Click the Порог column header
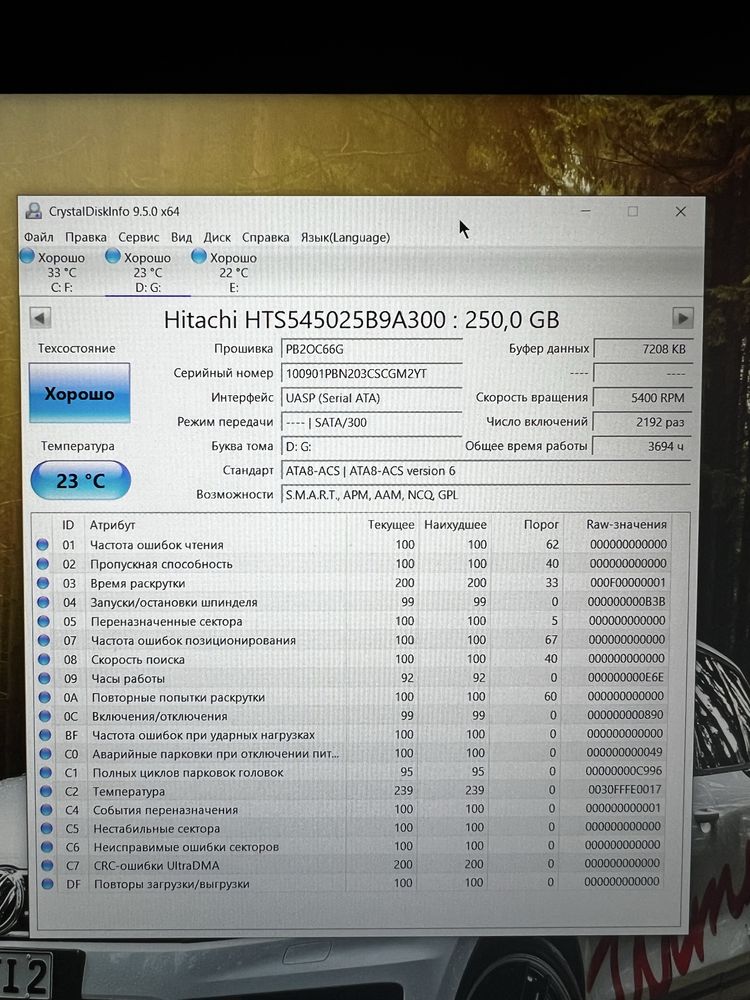Screen dimensions: 750x1000 (x=541, y=524)
